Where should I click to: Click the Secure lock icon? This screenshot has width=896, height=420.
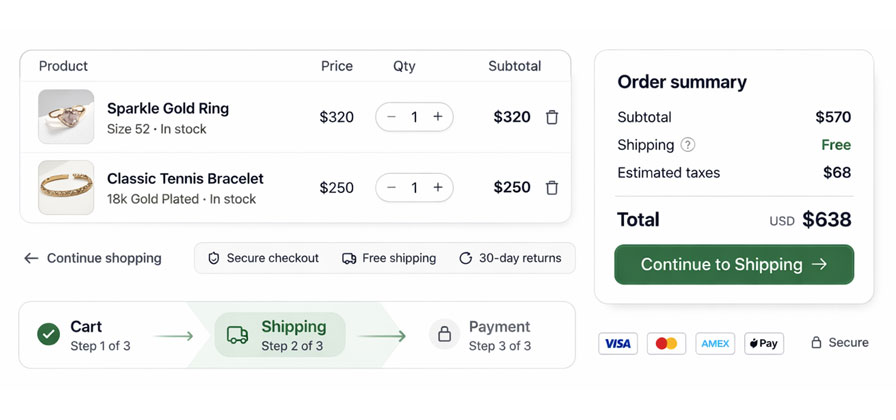point(816,343)
